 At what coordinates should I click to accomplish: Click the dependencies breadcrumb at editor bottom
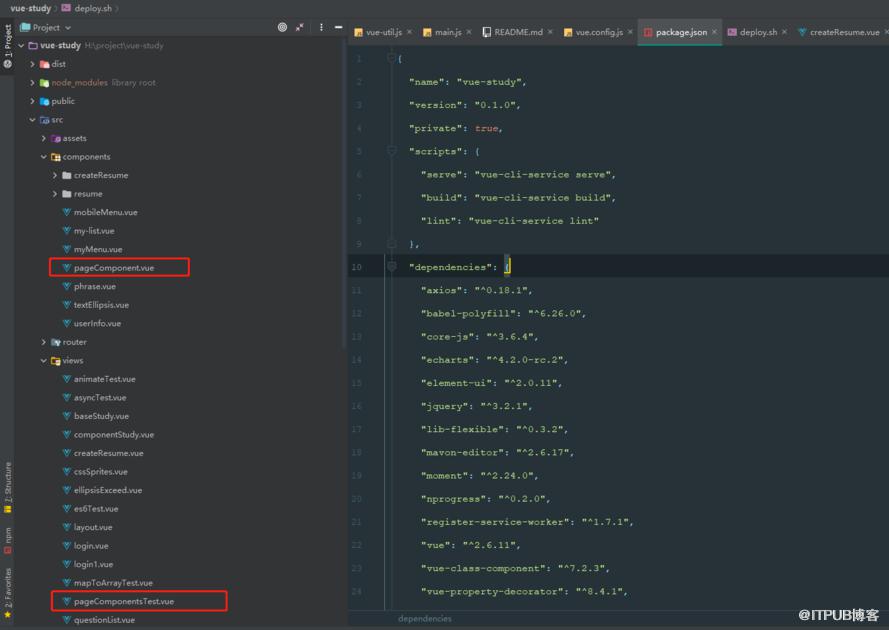coord(425,619)
